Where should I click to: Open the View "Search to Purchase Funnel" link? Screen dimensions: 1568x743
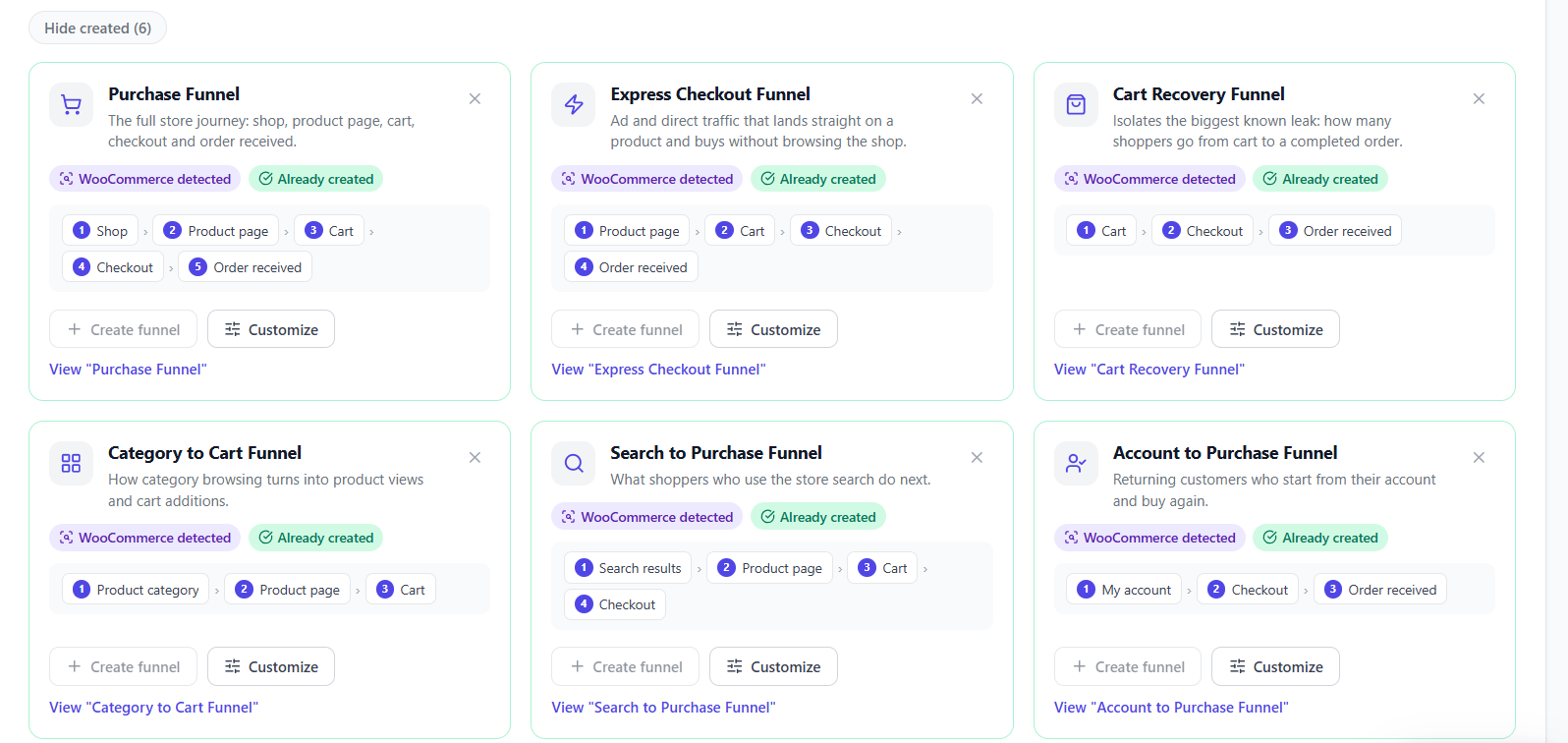pyautogui.click(x=663, y=708)
